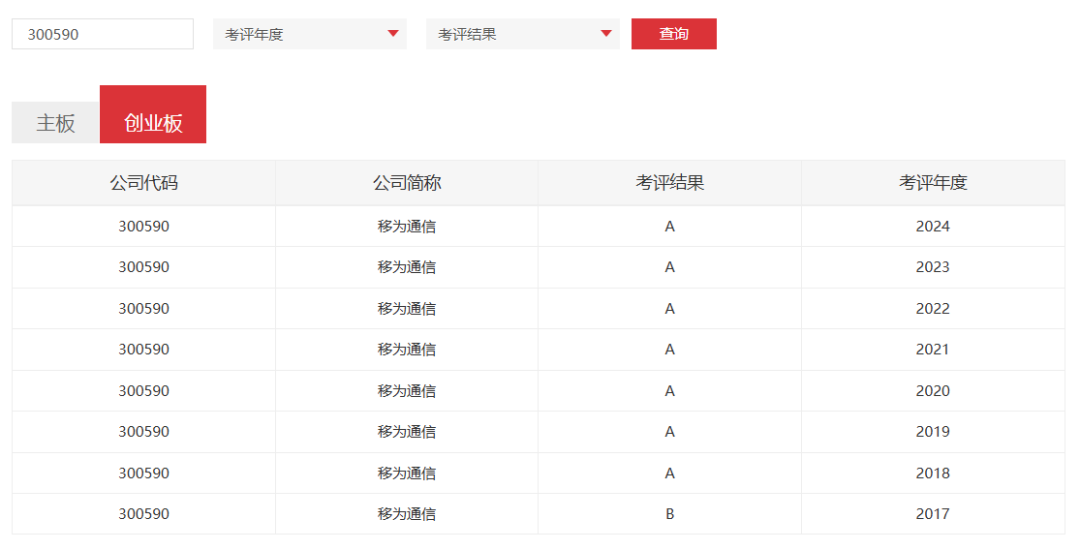The height and width of the screenshot is (550, 1080).
Task: Click the red 查询 button
Action: [x=674, y=34]
